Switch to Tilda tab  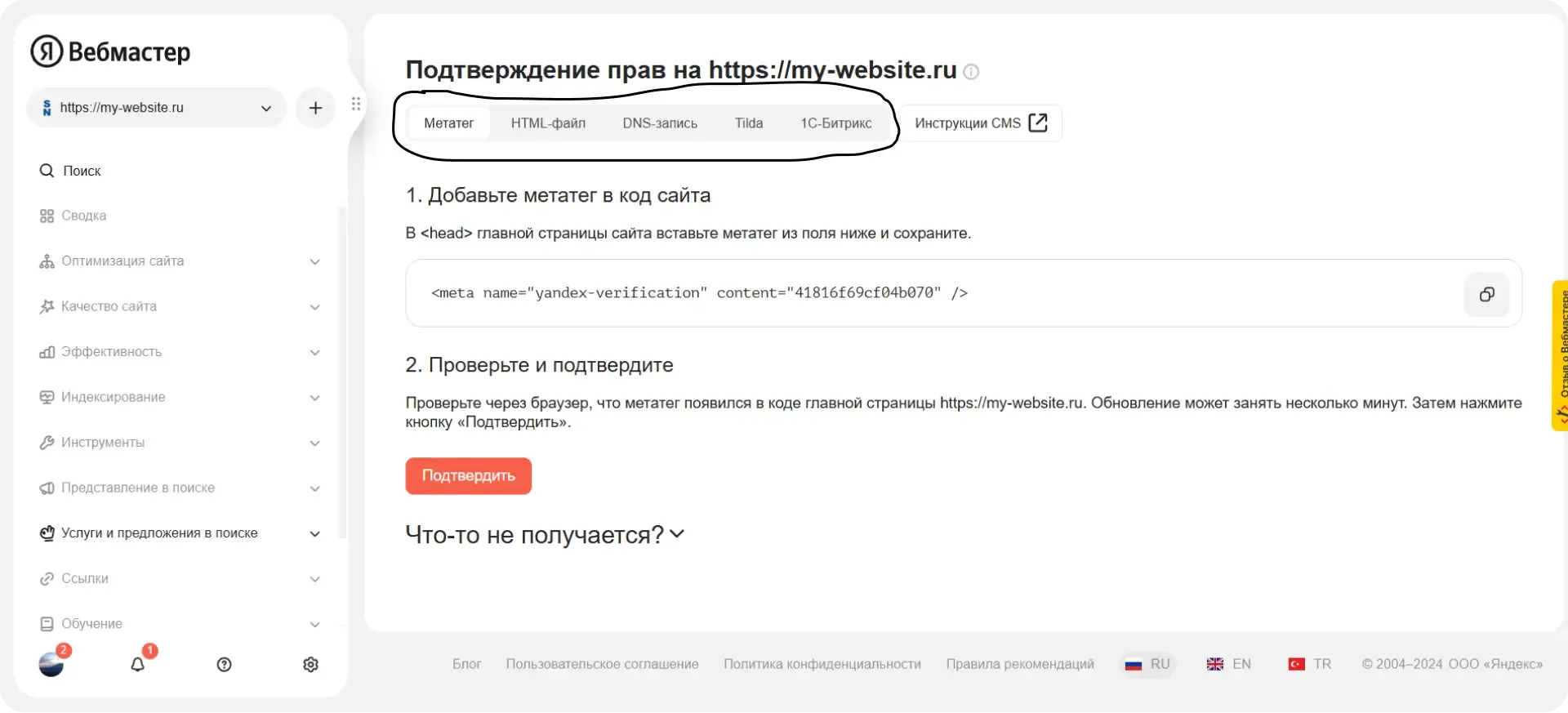pos(749,123)
